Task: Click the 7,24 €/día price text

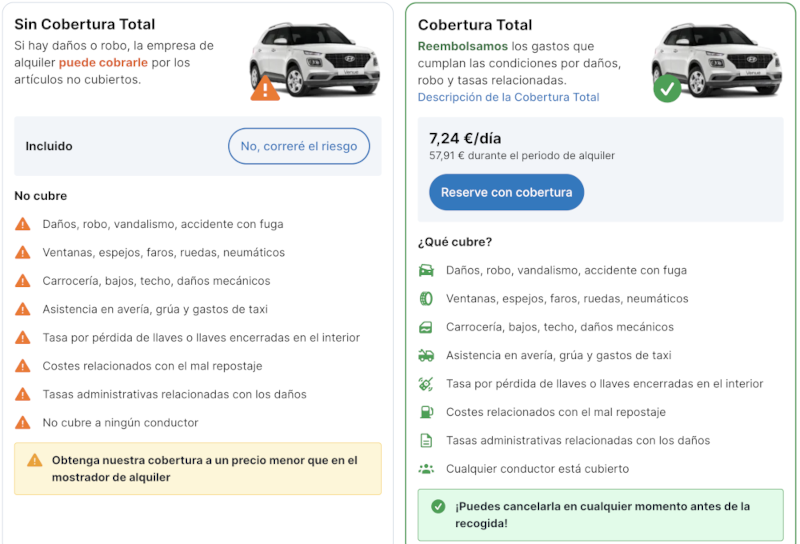Action: [464, 138]
